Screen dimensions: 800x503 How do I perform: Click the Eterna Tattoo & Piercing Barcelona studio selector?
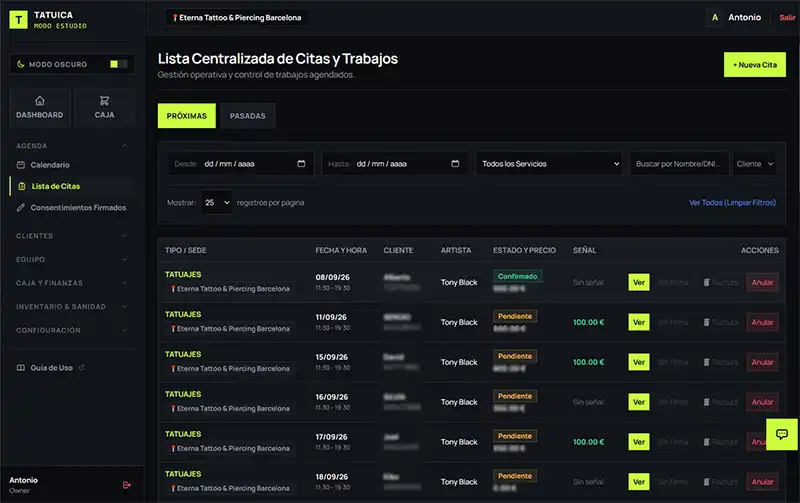237,18
